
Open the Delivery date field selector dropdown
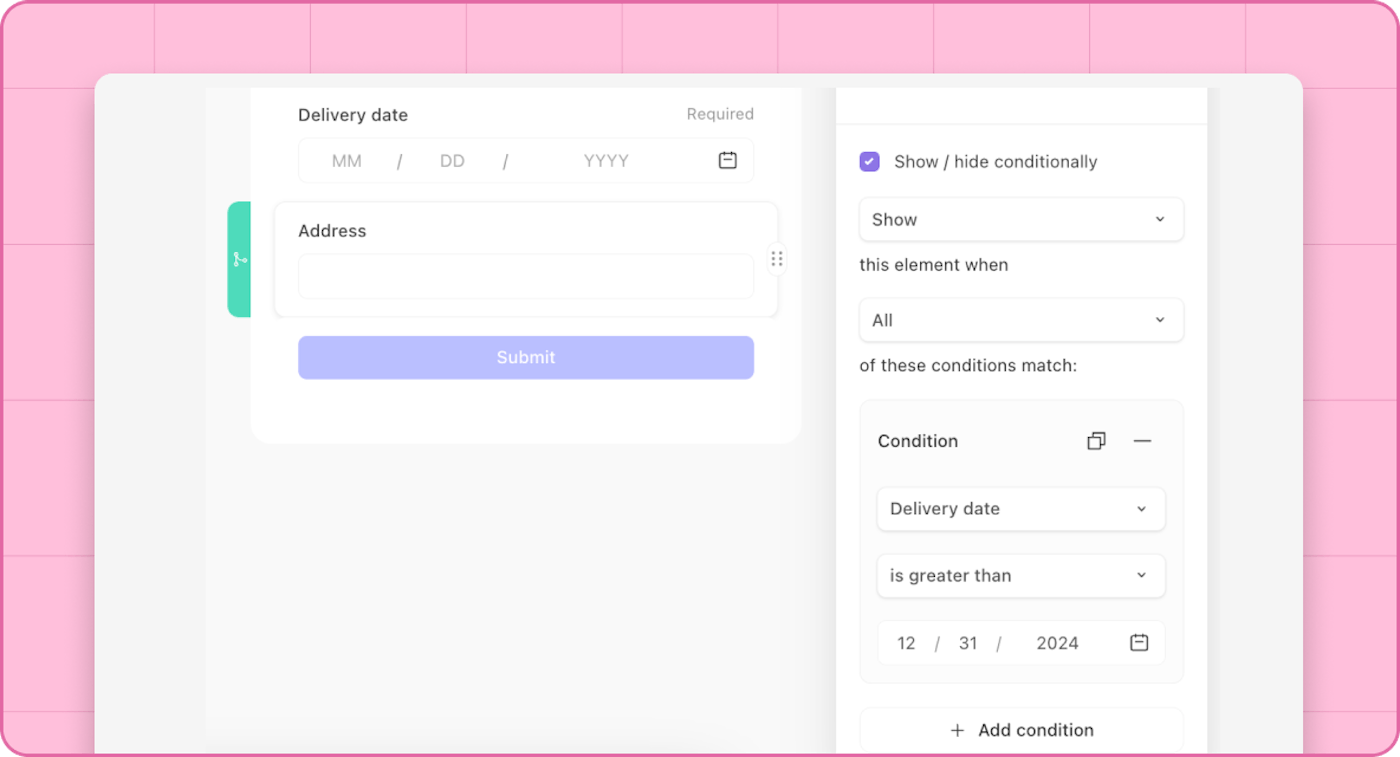point(1021,509)
